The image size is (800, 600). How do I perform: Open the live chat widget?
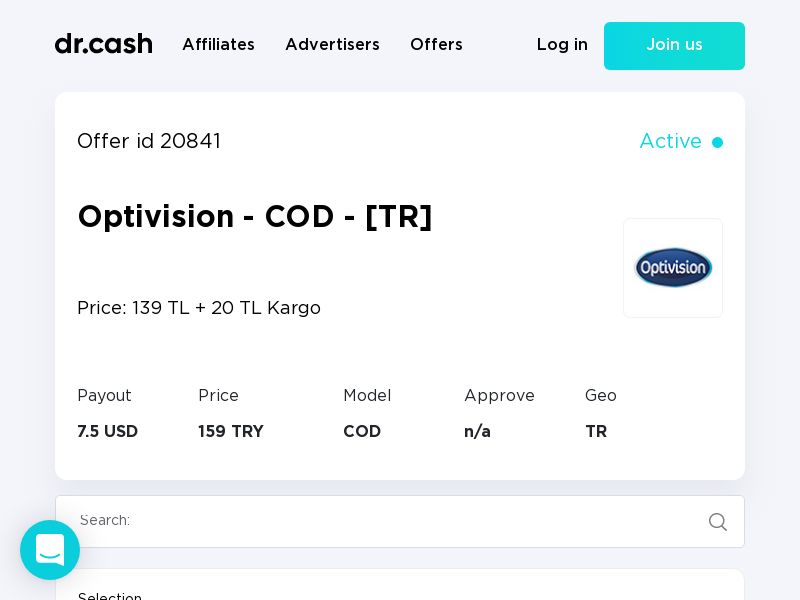point(50,550)
